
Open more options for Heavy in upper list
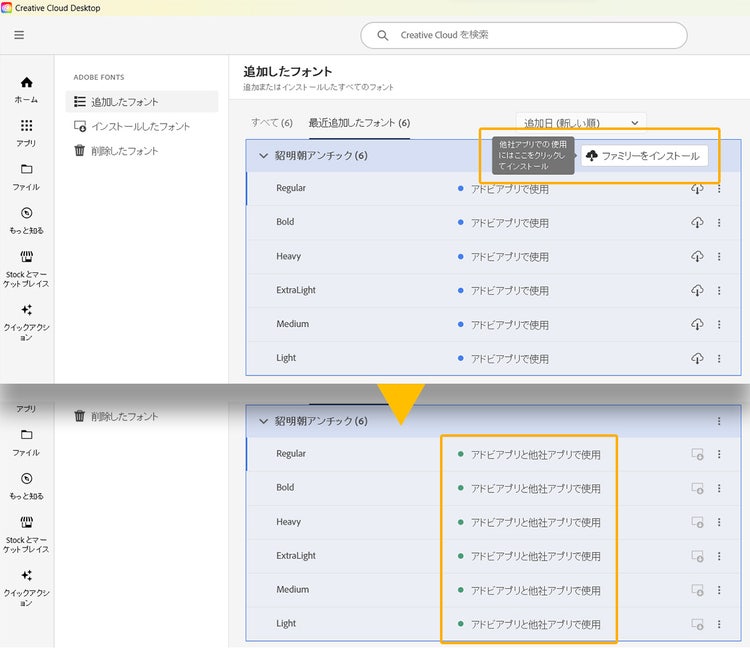point(719,256)
